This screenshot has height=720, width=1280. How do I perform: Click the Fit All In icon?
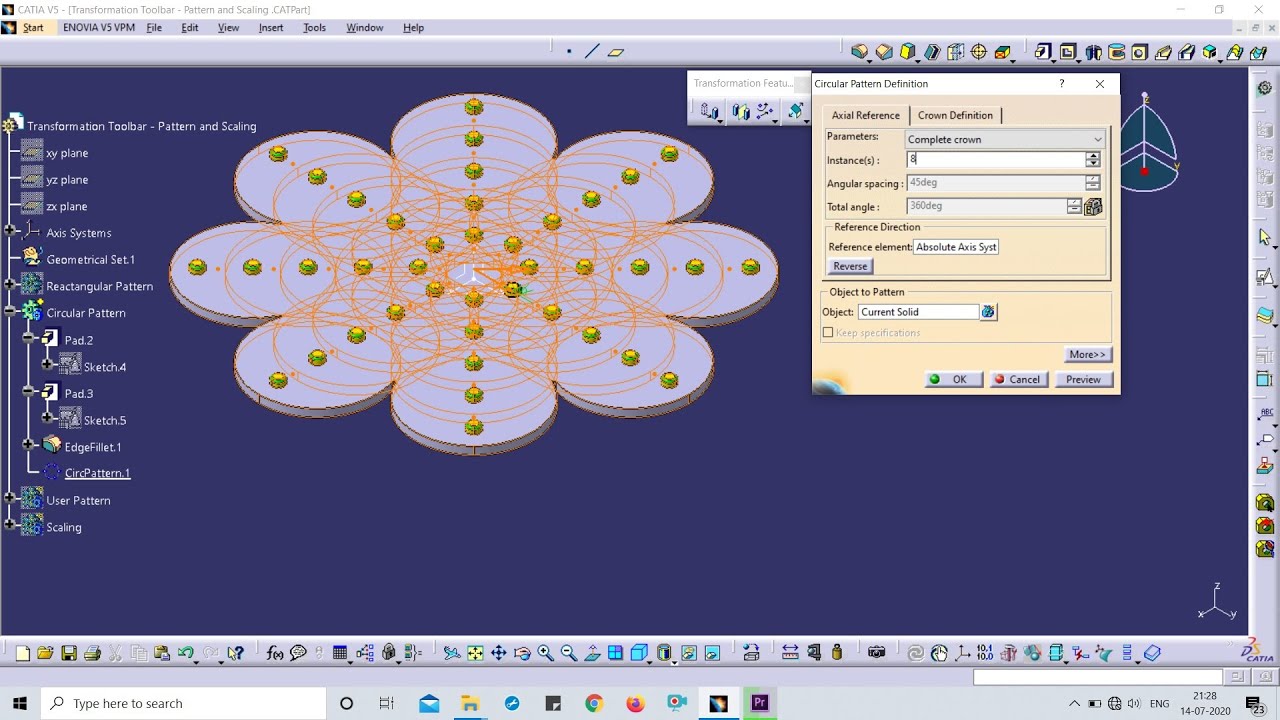tap(475, 653)
